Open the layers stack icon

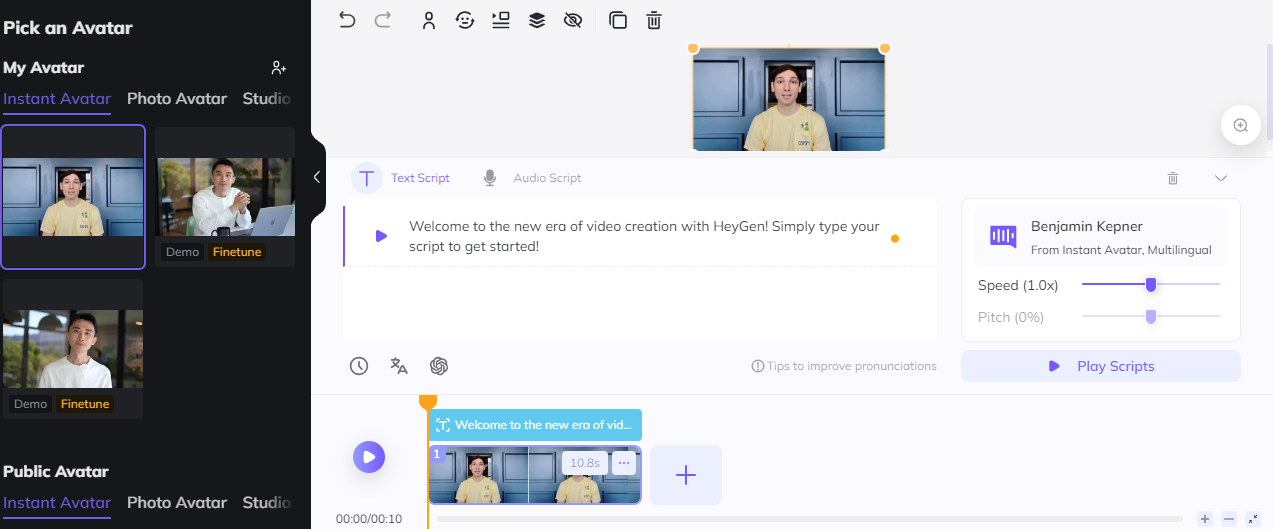coord(537,20)
